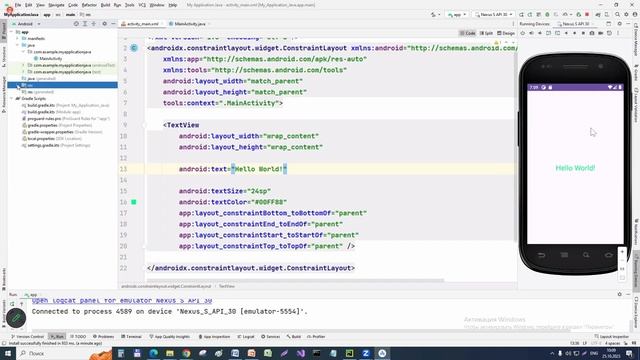The height and width of the screenshot is (360, 640).
Task: Stop the running app with red square
Action: pyautogui.click(x=587, y=15)
